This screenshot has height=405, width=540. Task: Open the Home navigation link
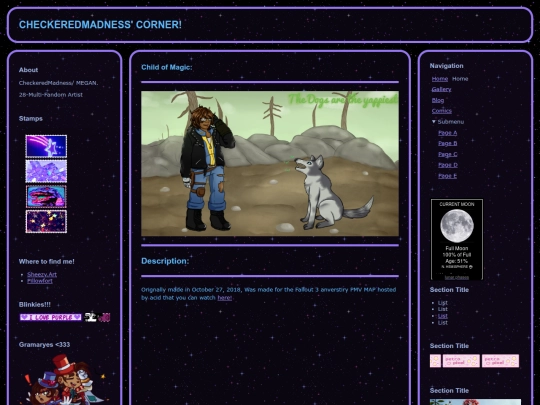pos(440,79)
